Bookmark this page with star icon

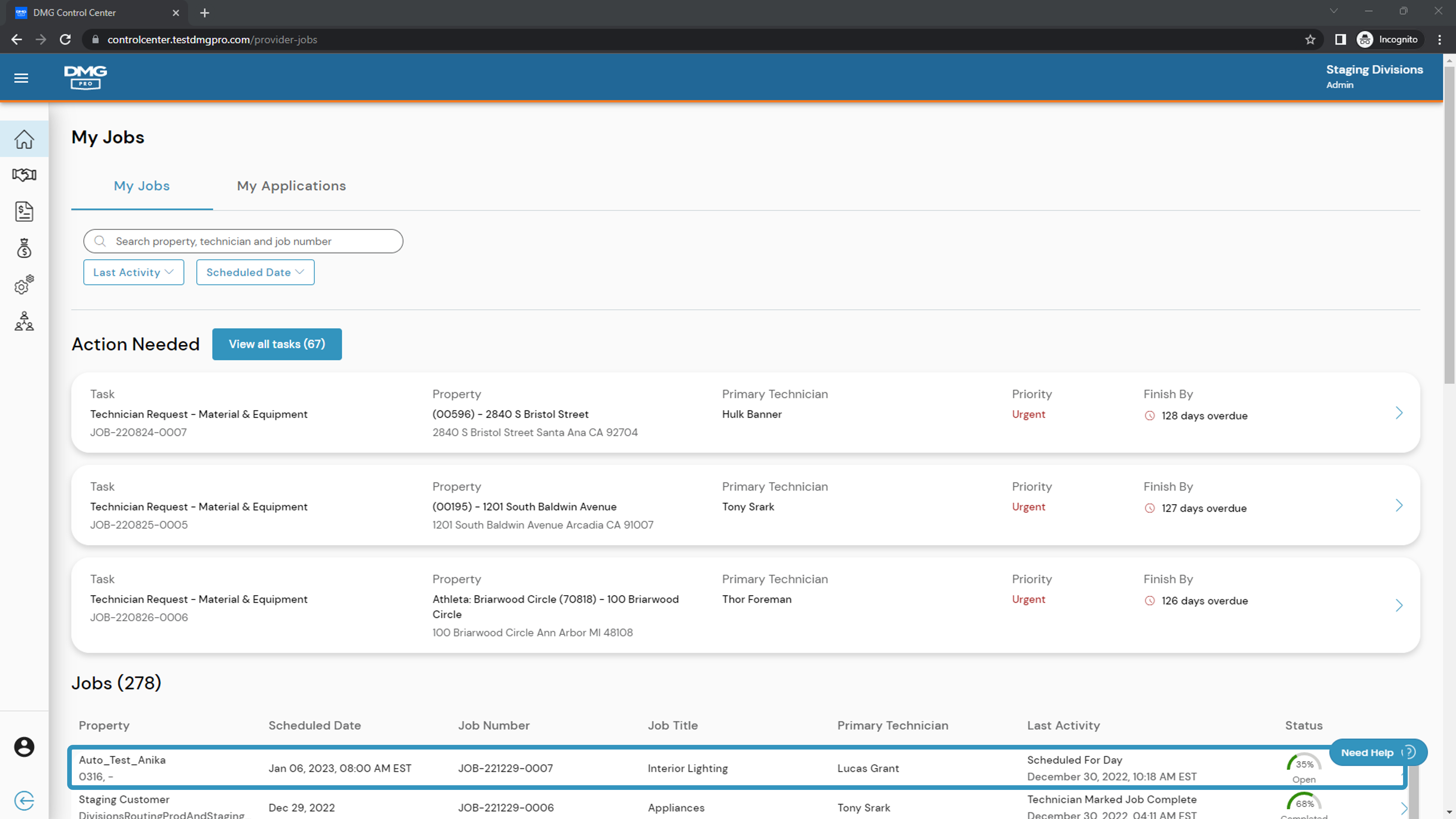tap(1310, 40)
